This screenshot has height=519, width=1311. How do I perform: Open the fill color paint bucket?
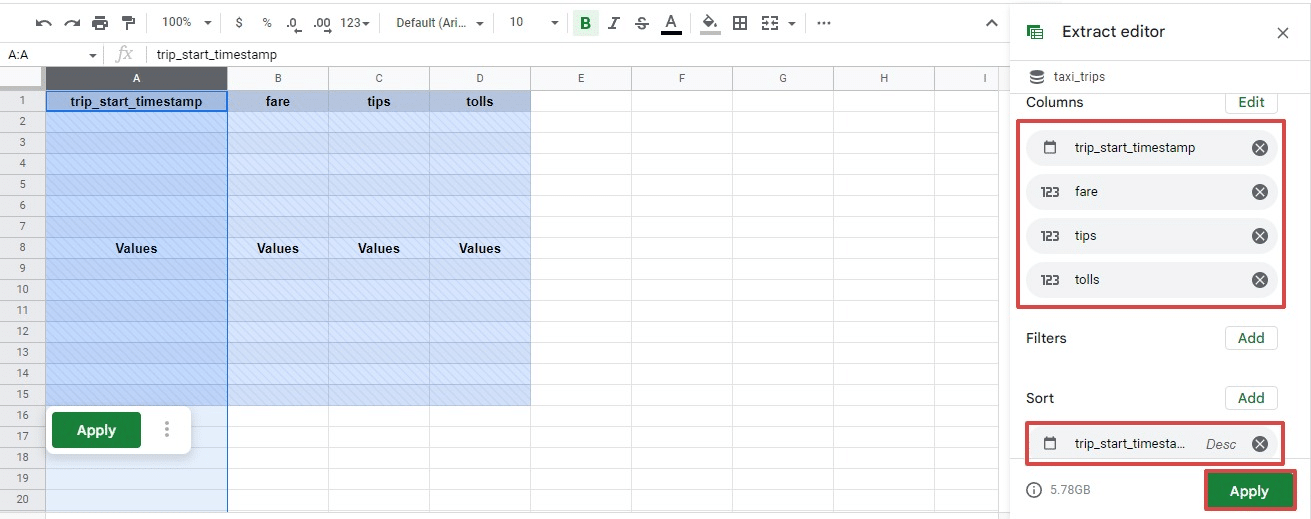(x=709, y=22)
